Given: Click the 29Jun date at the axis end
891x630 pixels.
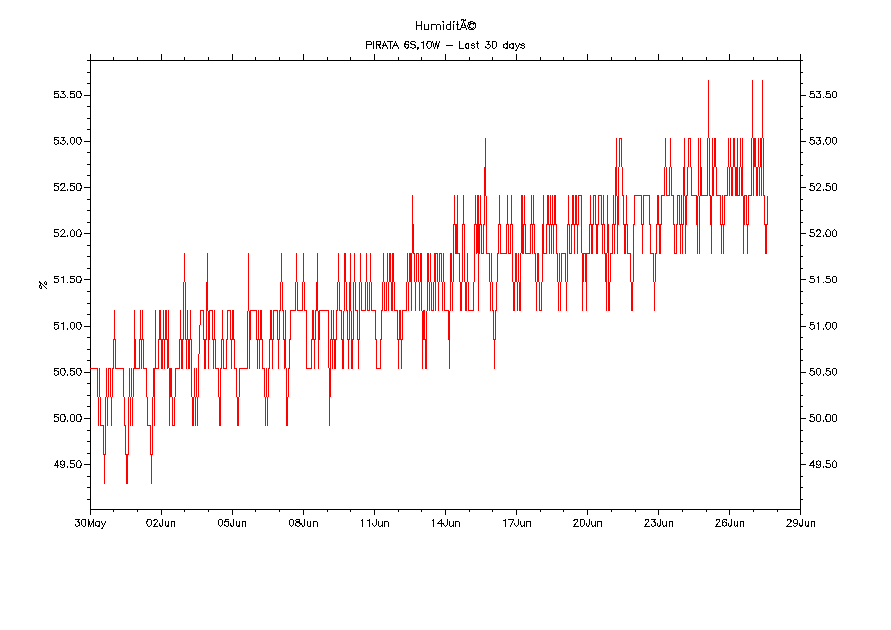Looking at the screenshot, I should [x=800, y=522].
